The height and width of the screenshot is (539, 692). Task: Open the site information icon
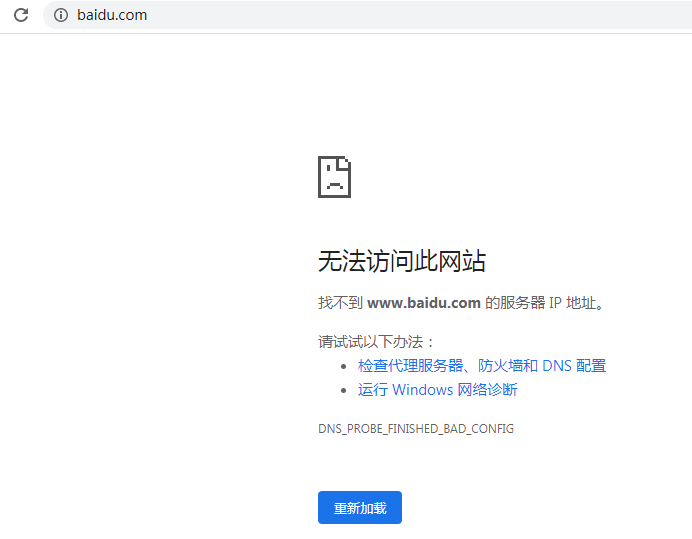click(61, 15)
